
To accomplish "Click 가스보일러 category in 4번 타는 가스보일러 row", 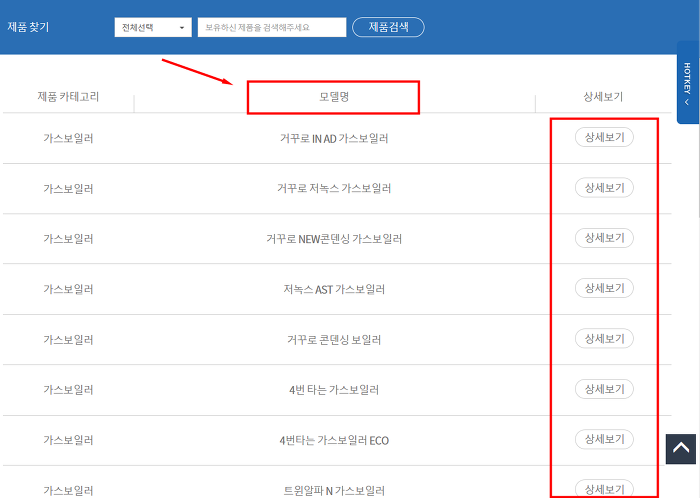I will click(68, 390).
